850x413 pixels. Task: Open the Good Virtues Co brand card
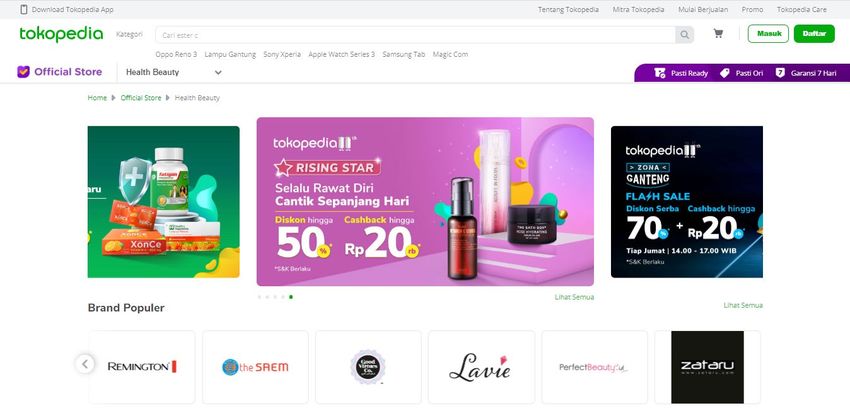coord(368,367)
